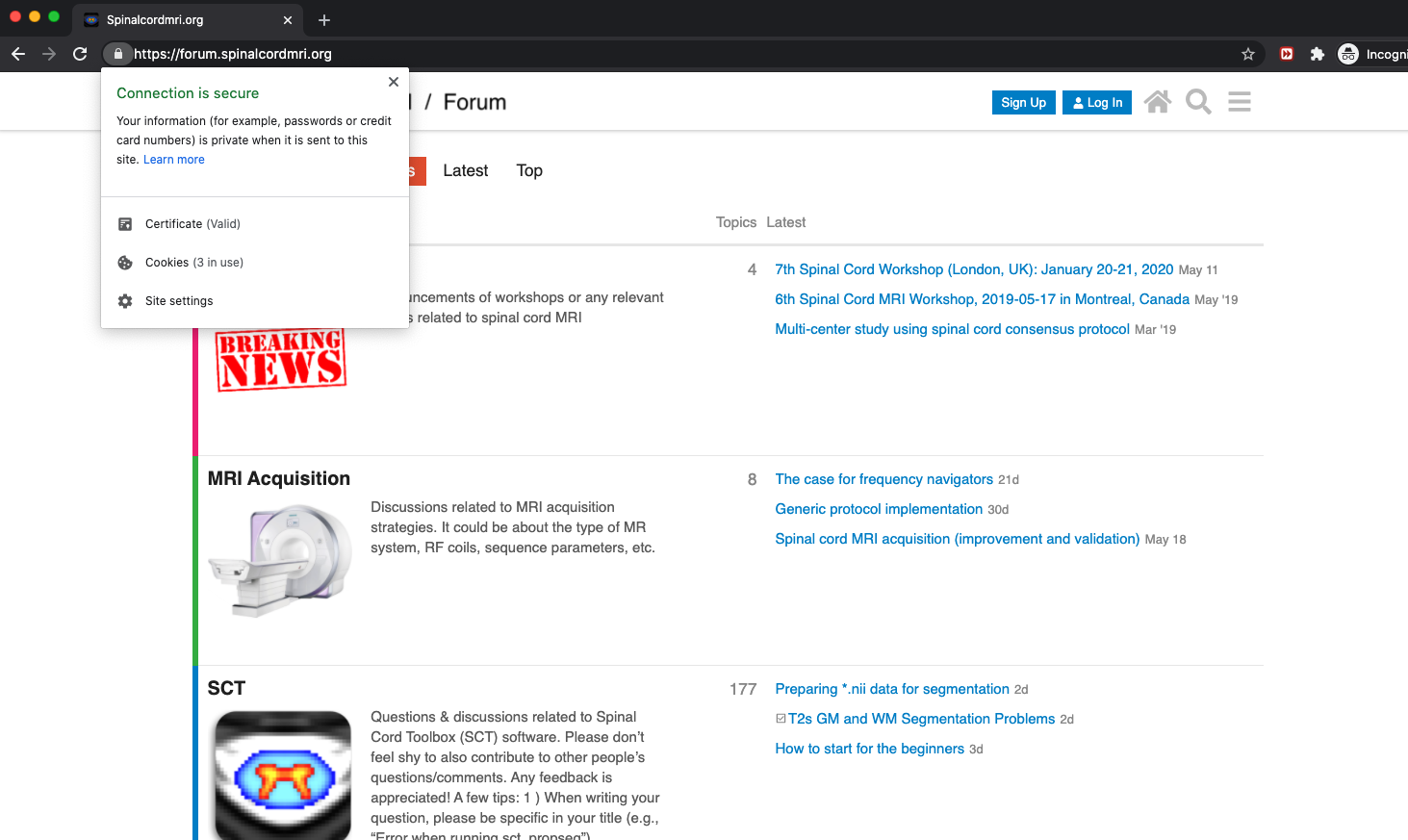Open Spinal cord MRI acquisition improvement topic

tap(957, 539)
